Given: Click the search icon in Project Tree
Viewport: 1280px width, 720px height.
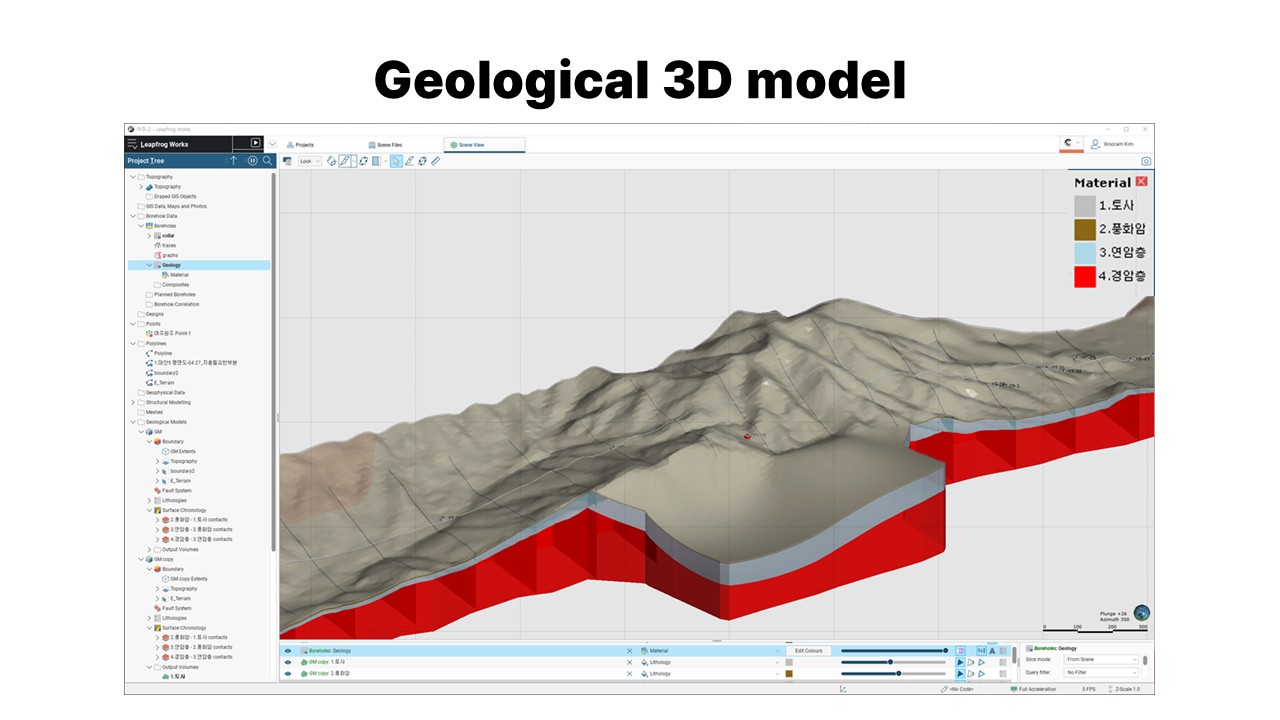Looking at the screenshot, I should 267,160.
